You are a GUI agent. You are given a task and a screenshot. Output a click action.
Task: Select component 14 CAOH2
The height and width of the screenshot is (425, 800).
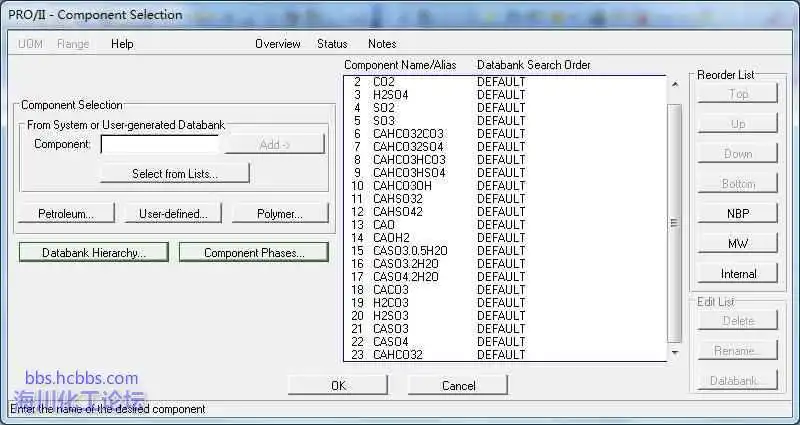pyautogui.click(x=505, y=238)
